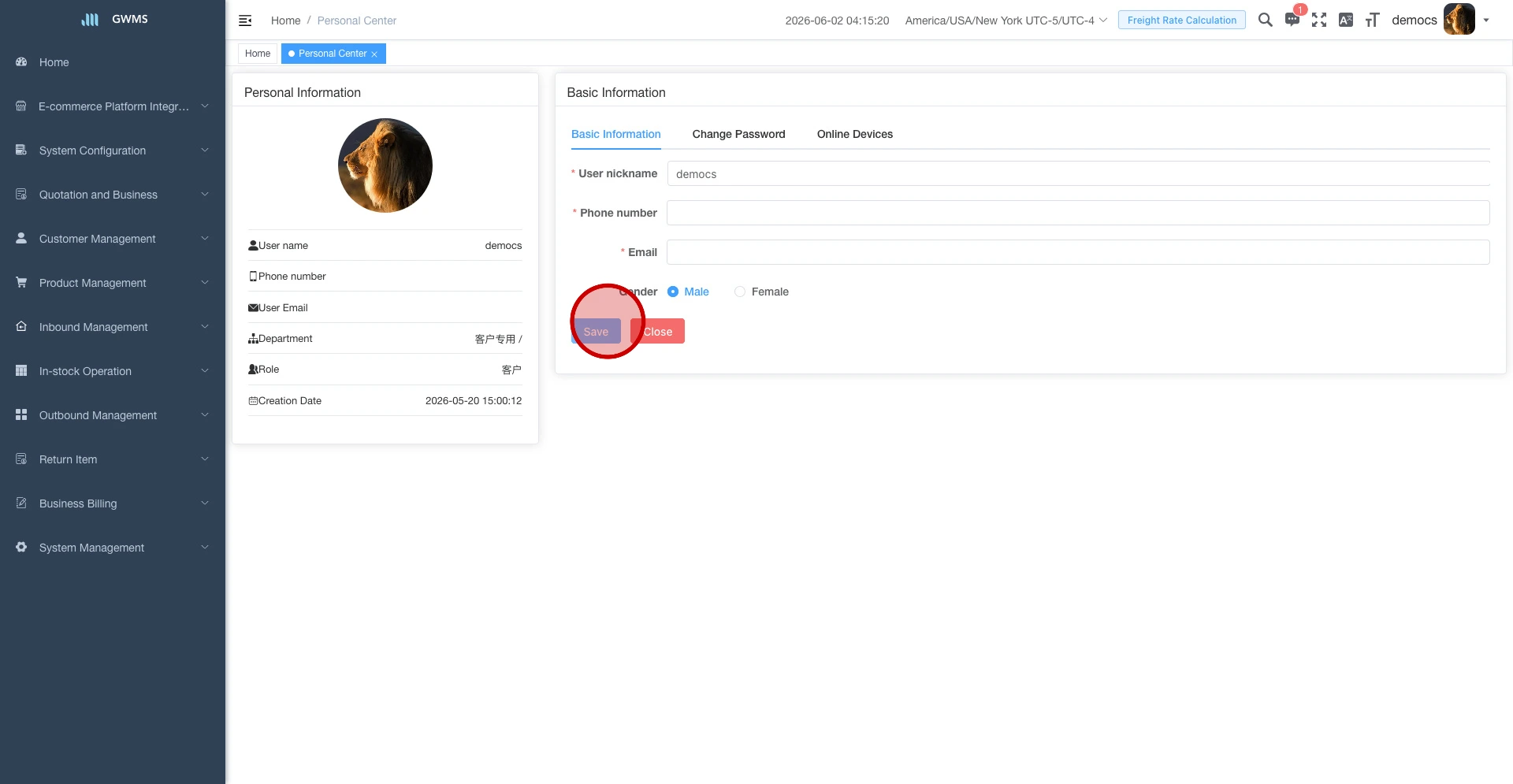Open the Home sidebar icon

point(21,61)
